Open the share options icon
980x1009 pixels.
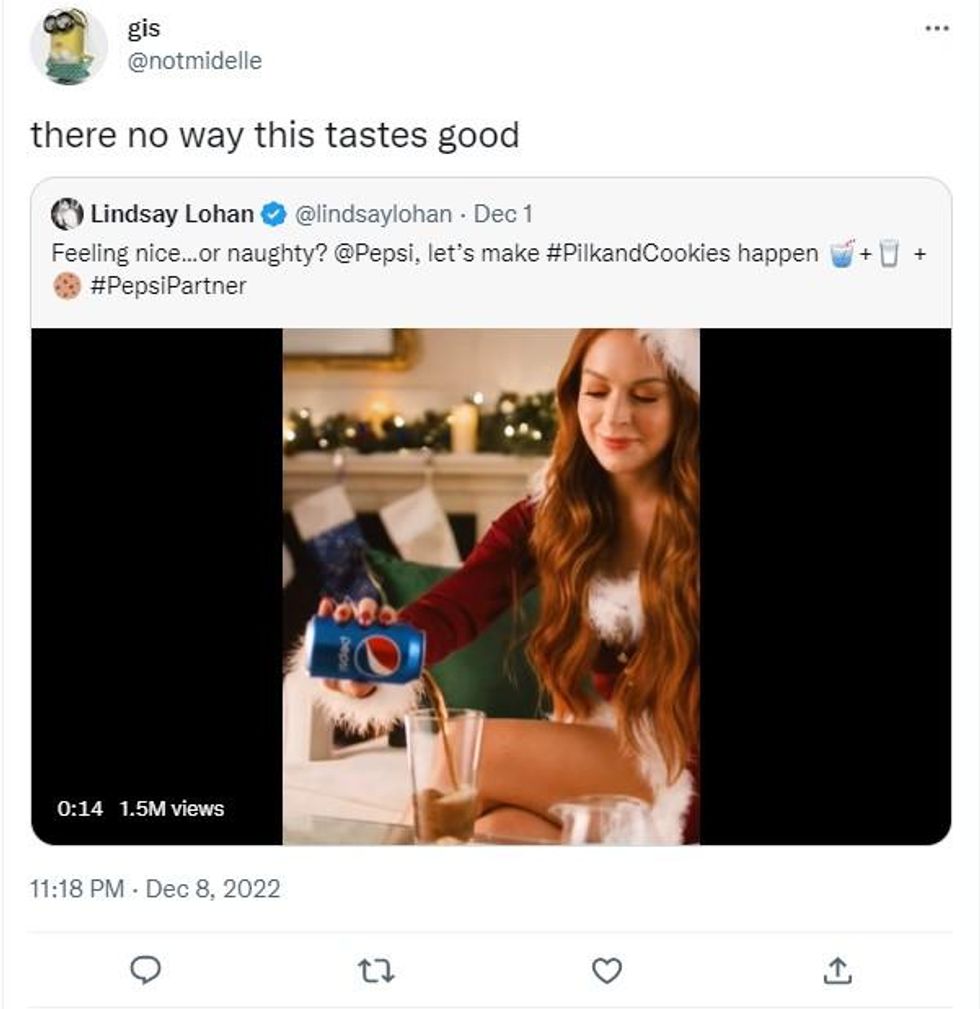[838, 969]
